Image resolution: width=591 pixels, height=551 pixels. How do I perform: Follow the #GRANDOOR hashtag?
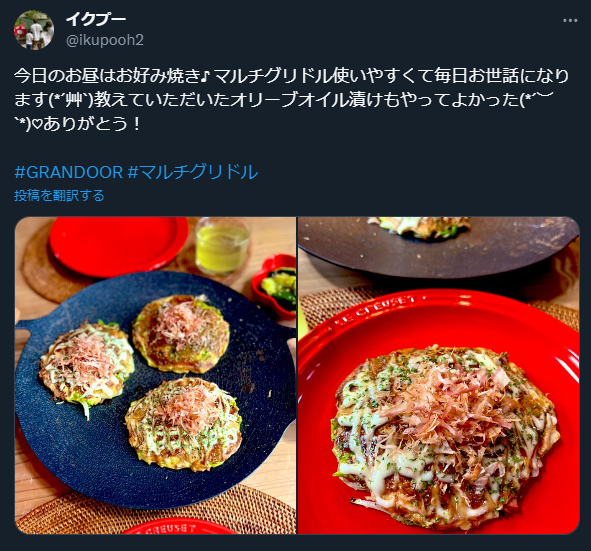69,172
